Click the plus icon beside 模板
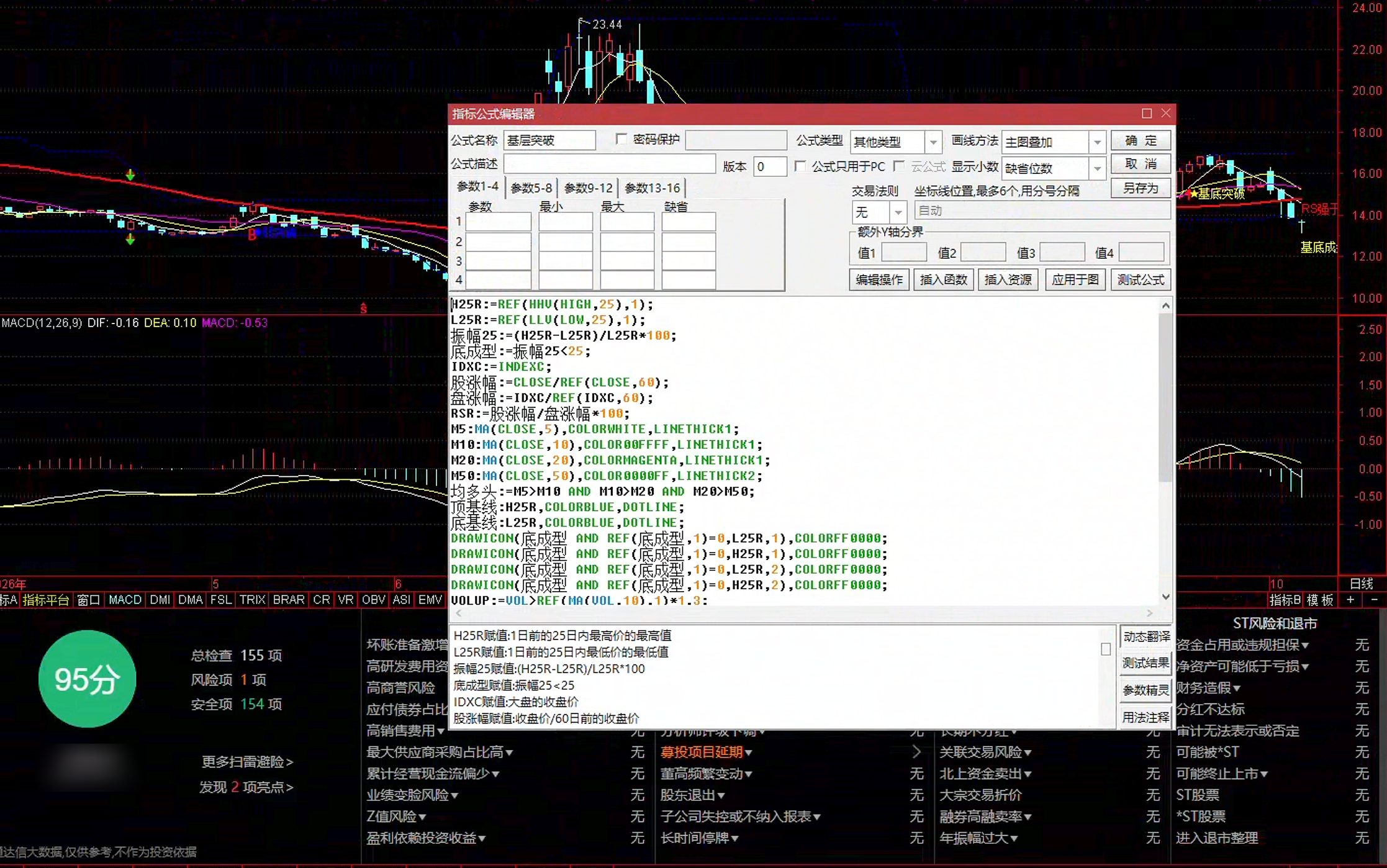 click(x=1350, y=600)
